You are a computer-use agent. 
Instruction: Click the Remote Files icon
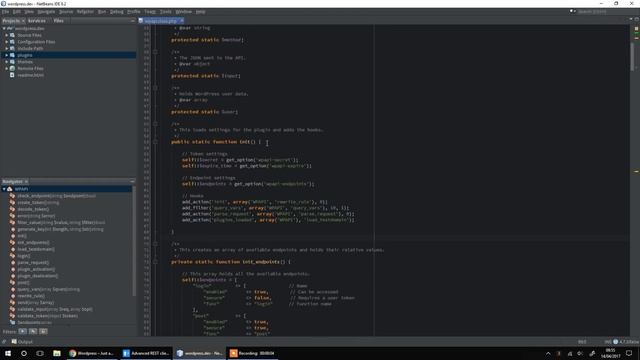pos(12,68)
